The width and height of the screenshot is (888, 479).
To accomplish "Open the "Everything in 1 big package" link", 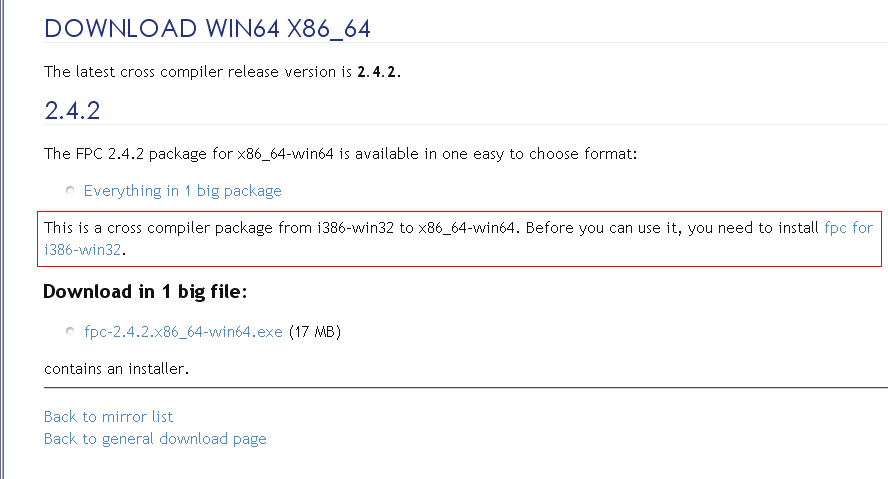I will click(x=182, y=191).
